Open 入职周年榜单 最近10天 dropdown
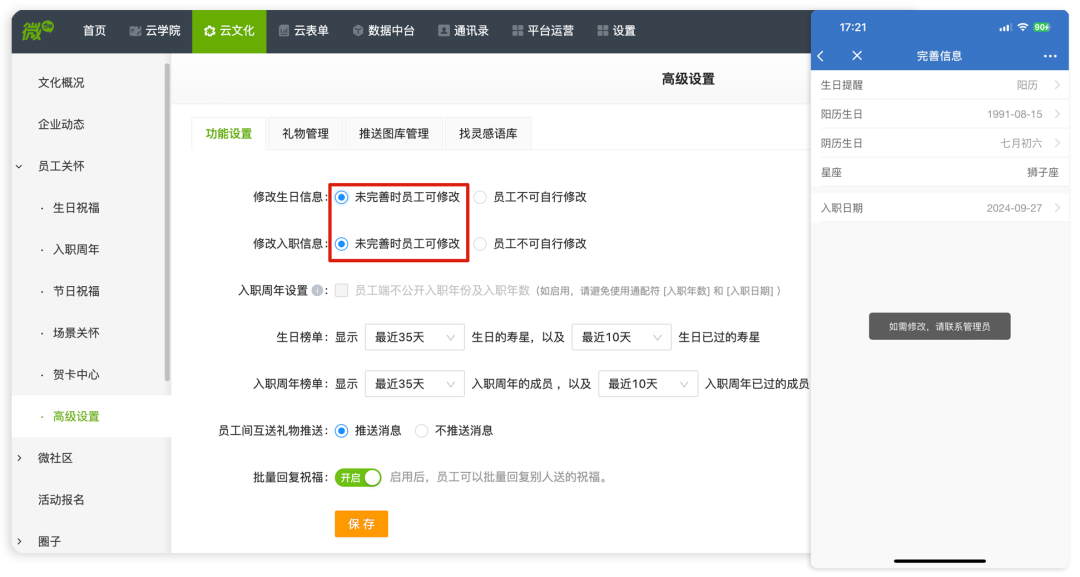This screenshot has width=1080, height=577. (x=648, y=384)
